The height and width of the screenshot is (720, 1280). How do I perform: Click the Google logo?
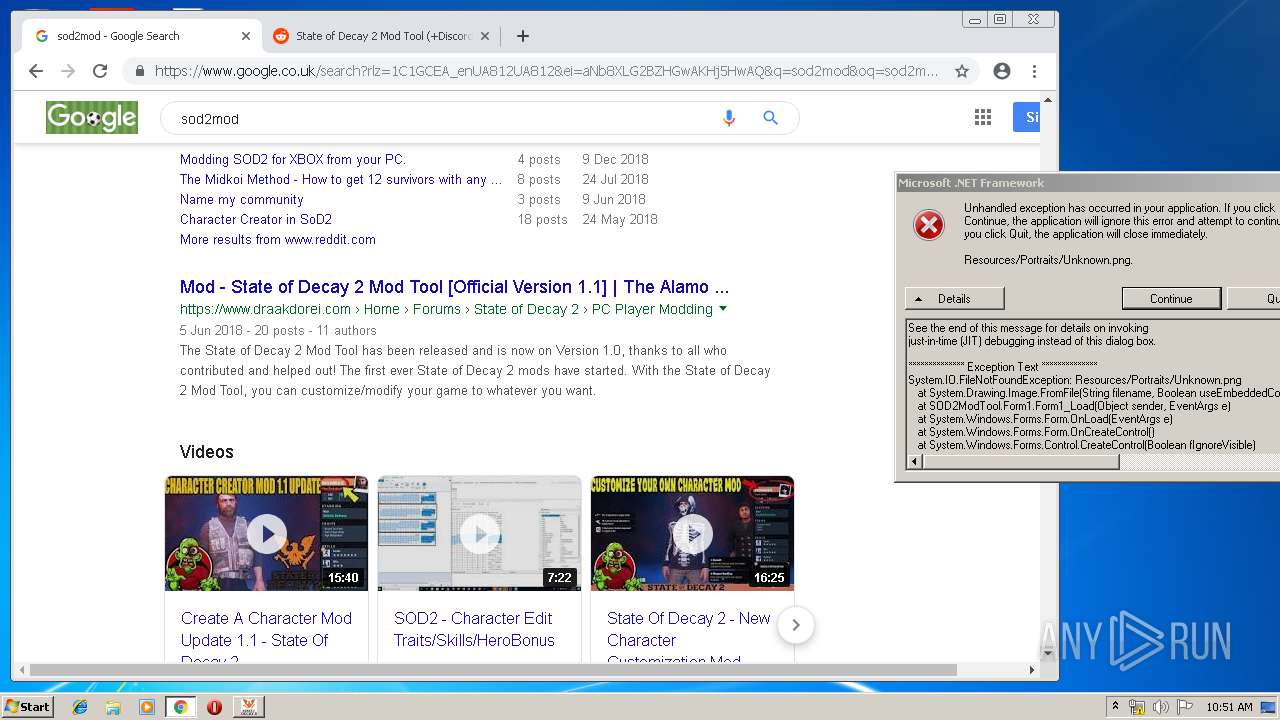pyautogui.click(x=92, y=118)
